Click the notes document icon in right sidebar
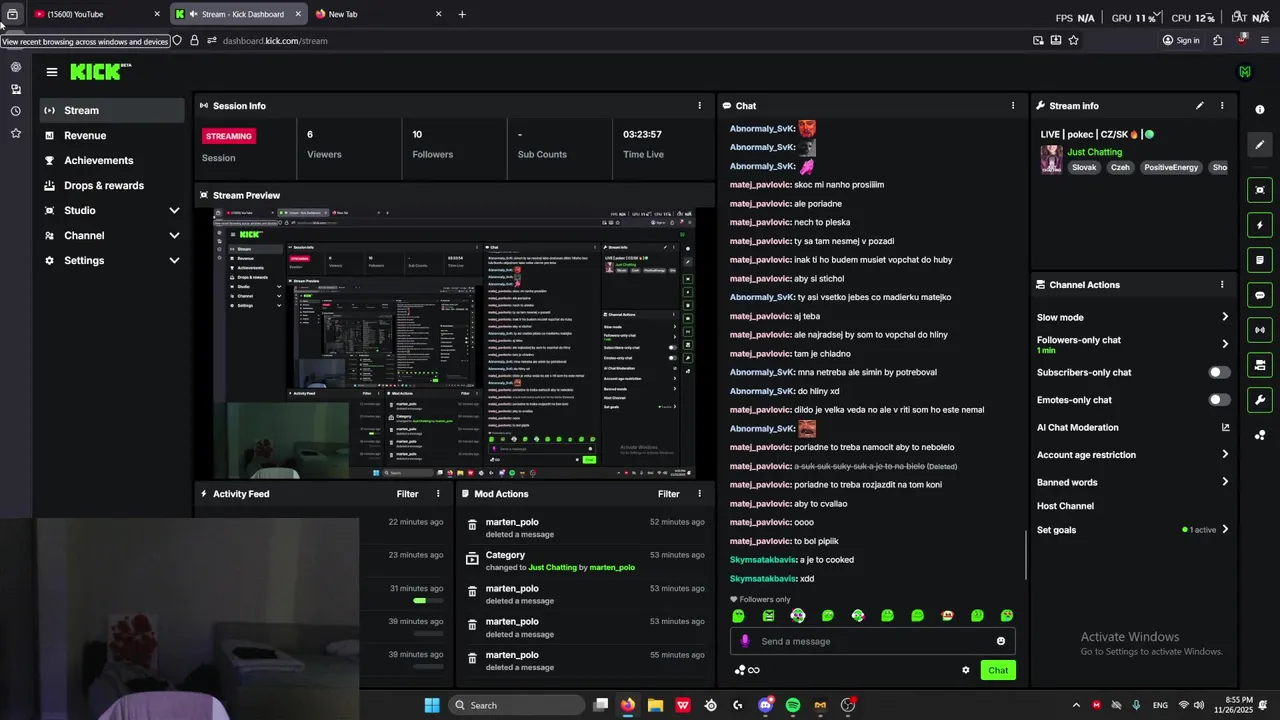The width and height of the screenshot is (1280, 720). click(1259, 260)
